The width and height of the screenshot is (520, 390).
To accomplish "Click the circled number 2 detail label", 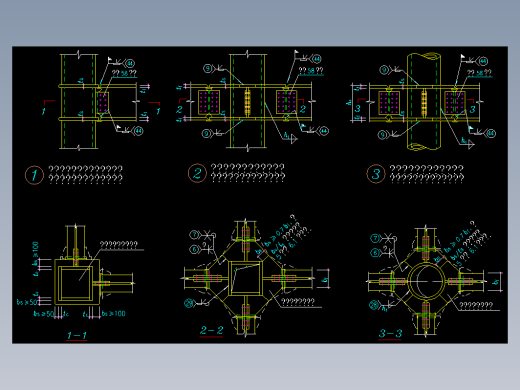I will (x=197, y=173).
